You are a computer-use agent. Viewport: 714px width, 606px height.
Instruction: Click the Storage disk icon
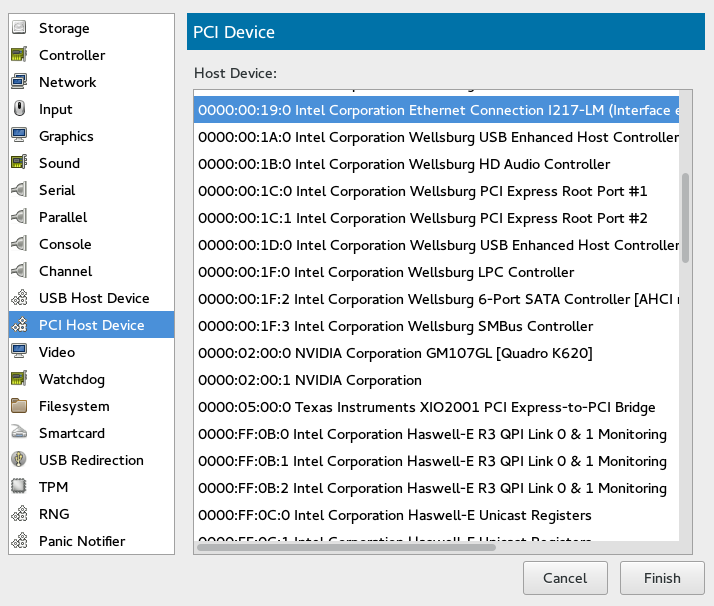point(19,28)
